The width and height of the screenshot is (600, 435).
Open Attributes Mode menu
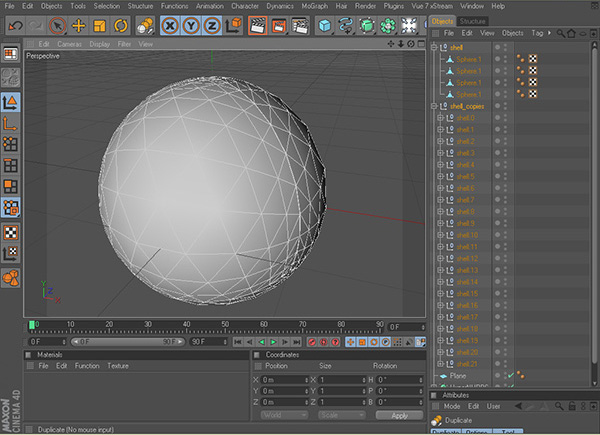[452, 406]
